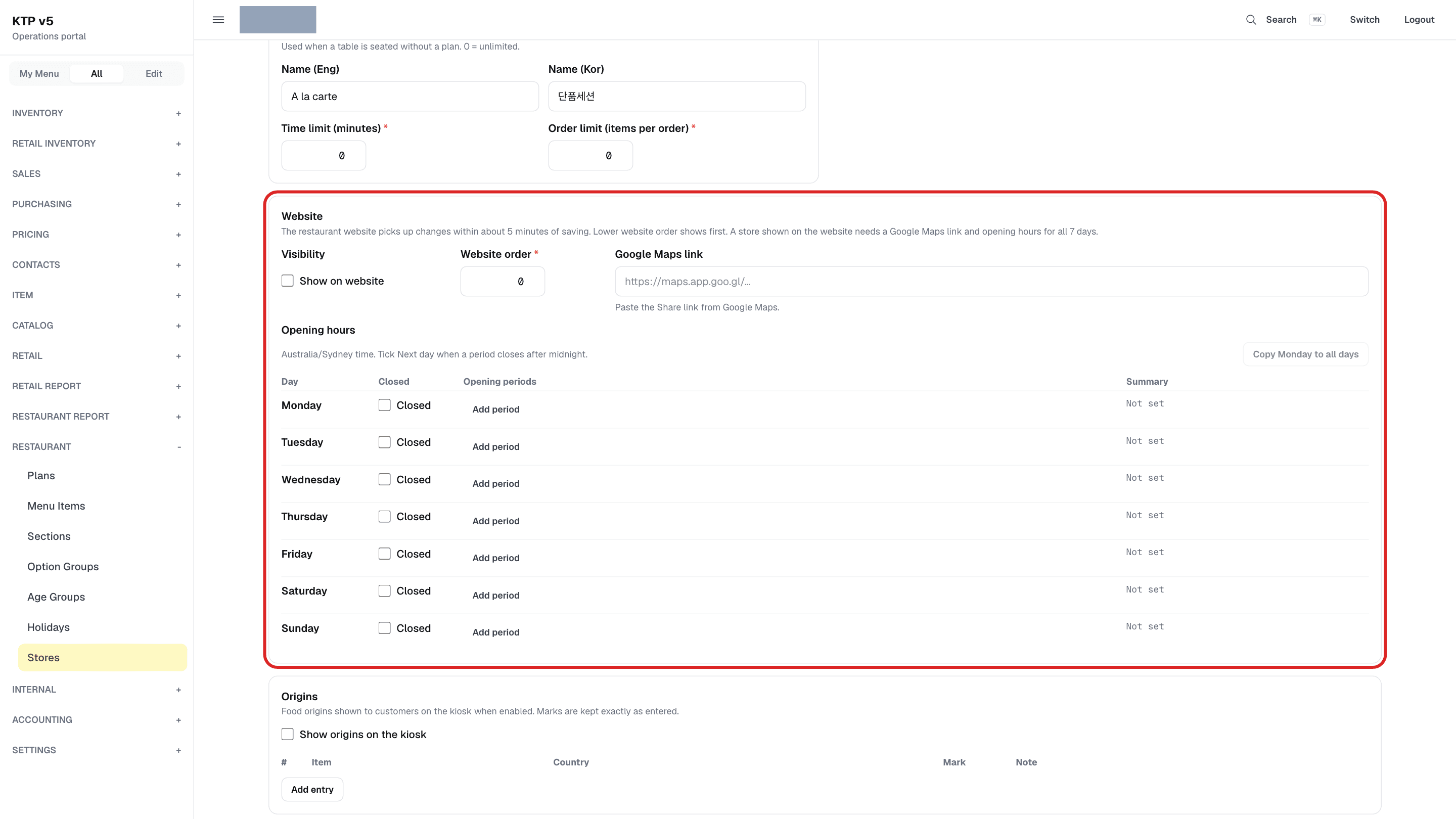Click the search magnifier icon
The width and height of the screenshot is (1456, 819).
[x=1251, y=20]
